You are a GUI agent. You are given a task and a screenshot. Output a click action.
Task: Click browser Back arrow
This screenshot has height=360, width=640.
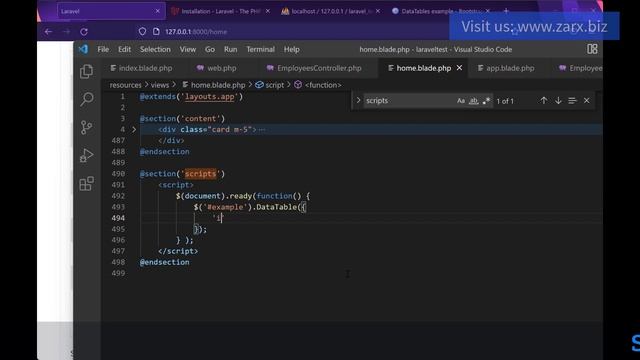click(x=48, y=31)
